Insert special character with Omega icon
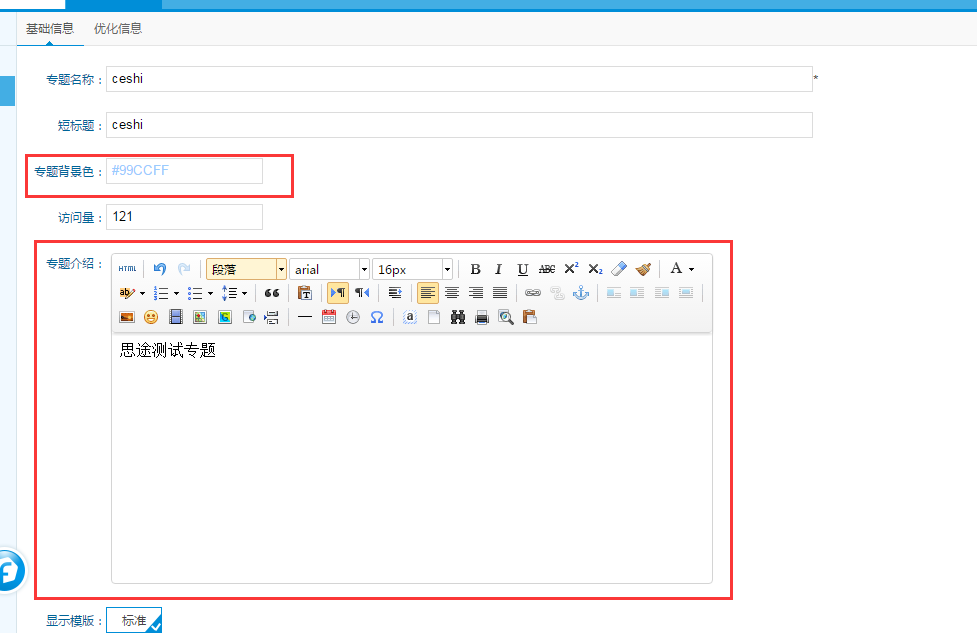This screenshot has width=977, height=633. (x=377, y=317)
